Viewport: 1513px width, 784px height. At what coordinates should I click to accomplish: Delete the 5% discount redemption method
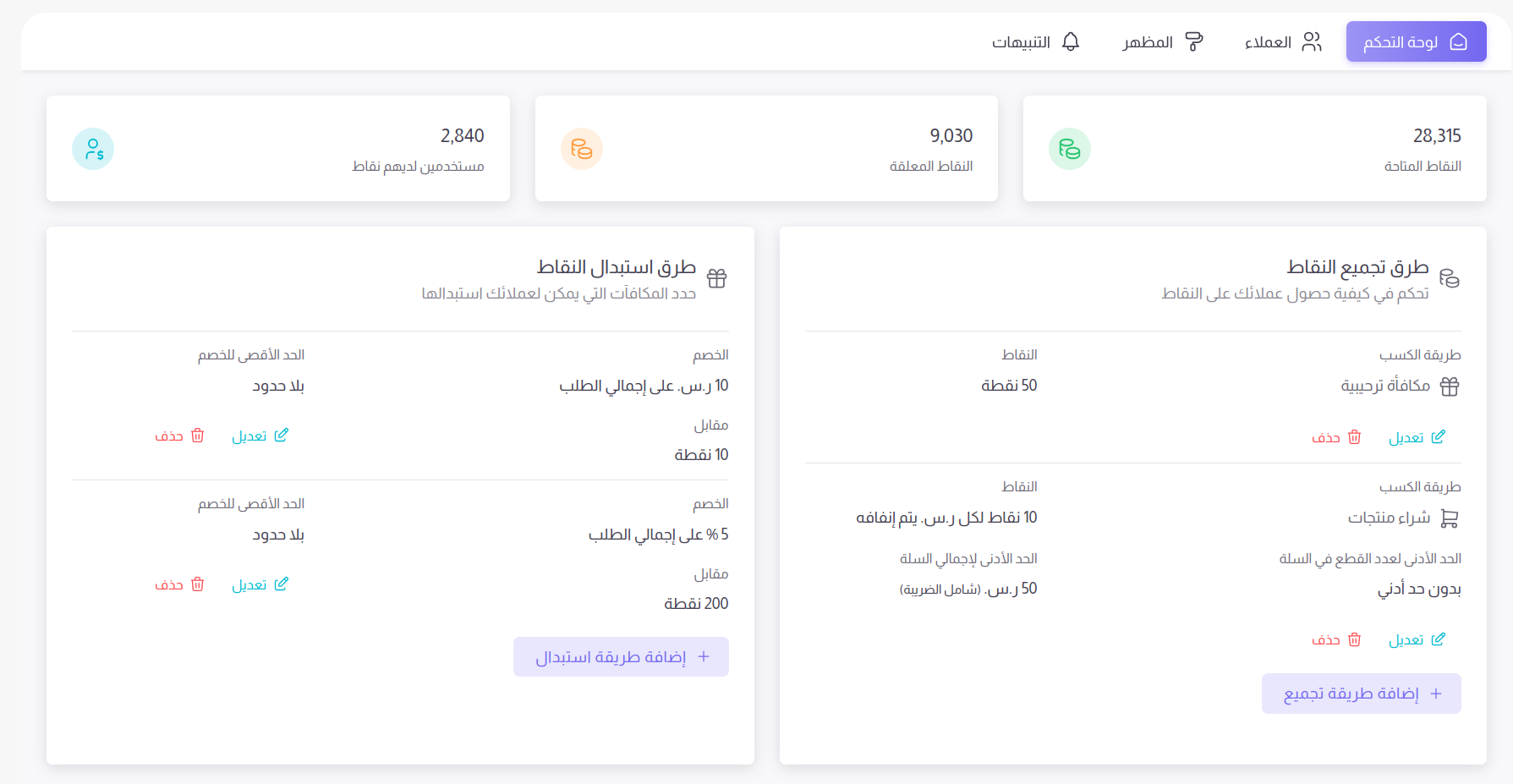click(179, 584)
